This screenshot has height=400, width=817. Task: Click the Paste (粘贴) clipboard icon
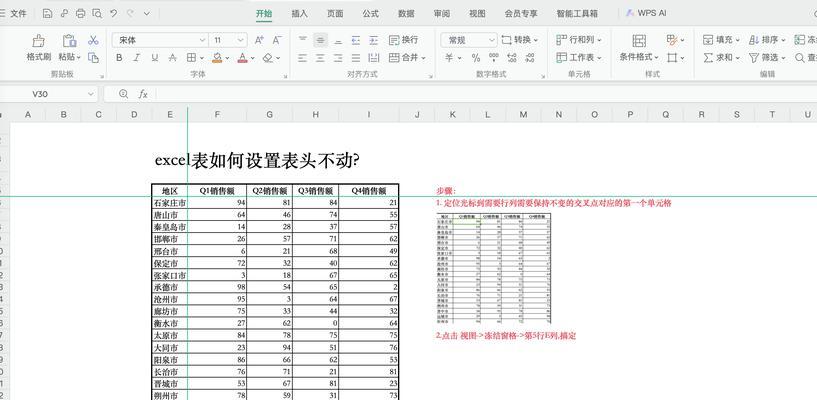tap(69, 41)
